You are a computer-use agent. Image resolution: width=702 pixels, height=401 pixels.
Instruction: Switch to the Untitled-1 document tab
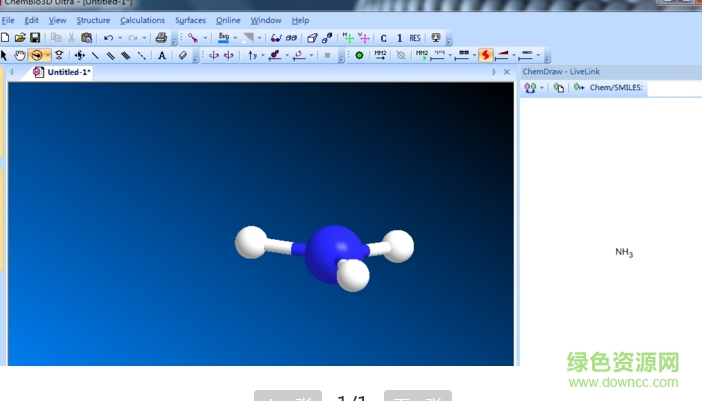point(62,72)
